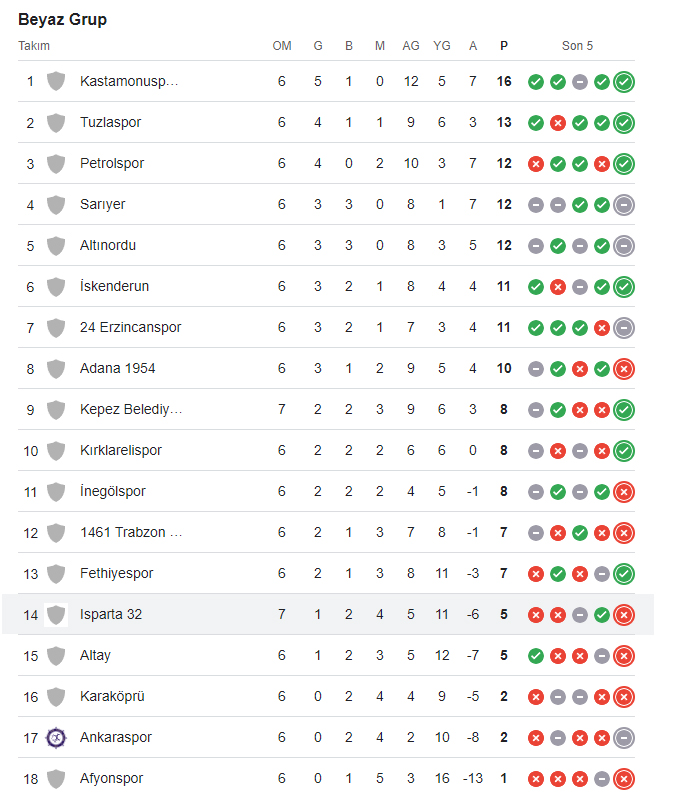The width and height of the screenshot is (686, 810).
Task: Click Fethiyespor's latest win result icon
Action: click(x=624, y=573)
